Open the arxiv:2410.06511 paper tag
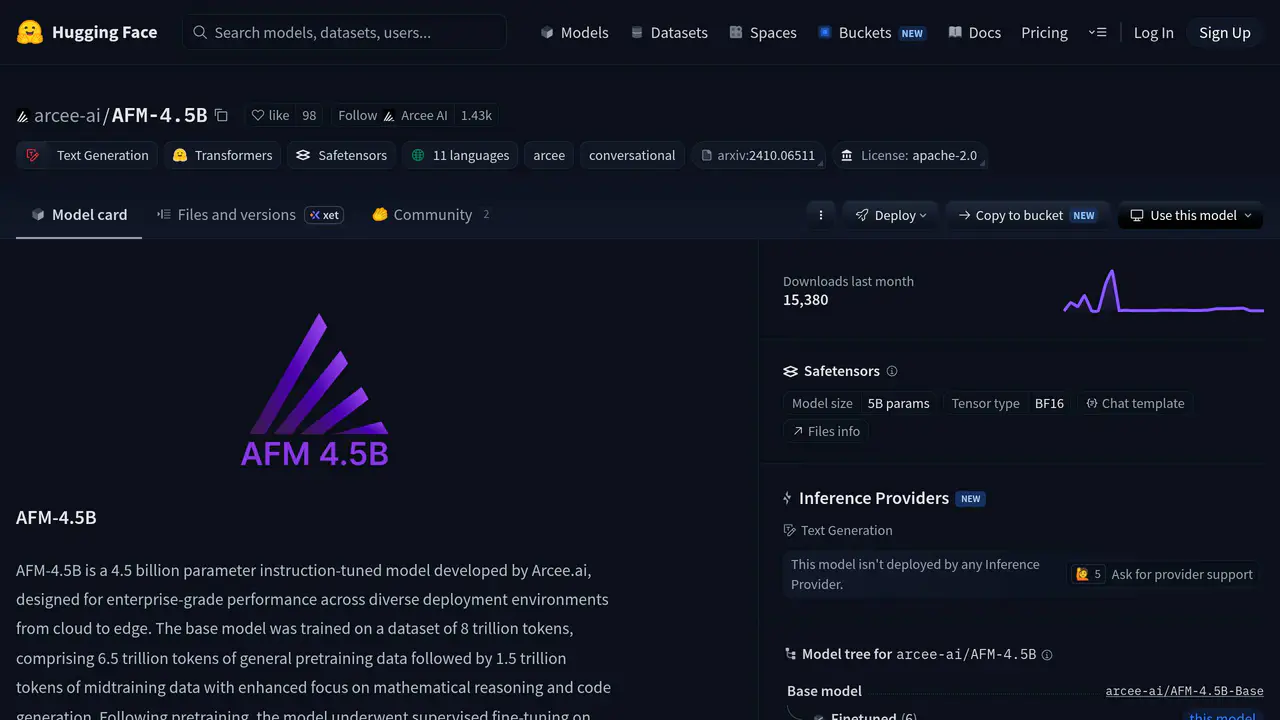Image resolution: width=1280 pixels, height=720 pixels. pyautogui.click(x=758, y=155)
